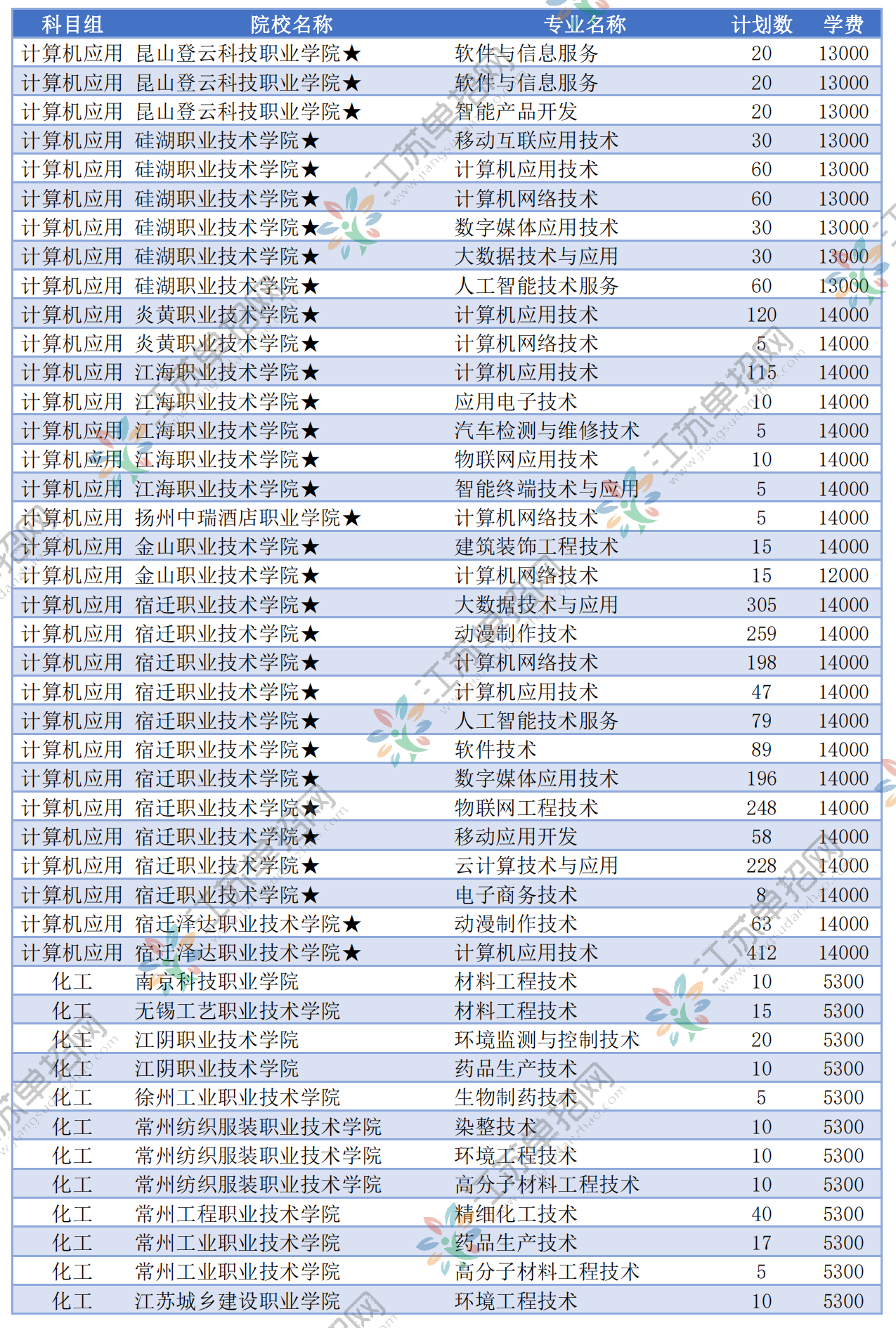Select the 智能终端技术与应用 major cell
The width and height of the screenshot is (896, 1328).
[x=547, y=489]
